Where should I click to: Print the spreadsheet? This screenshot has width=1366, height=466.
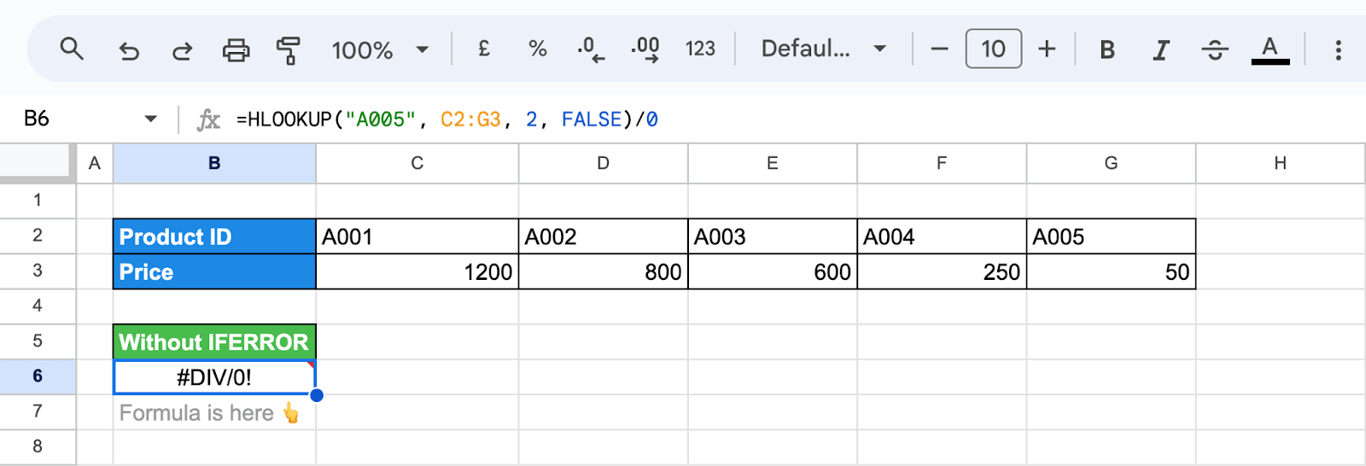(x=236, y=49)
